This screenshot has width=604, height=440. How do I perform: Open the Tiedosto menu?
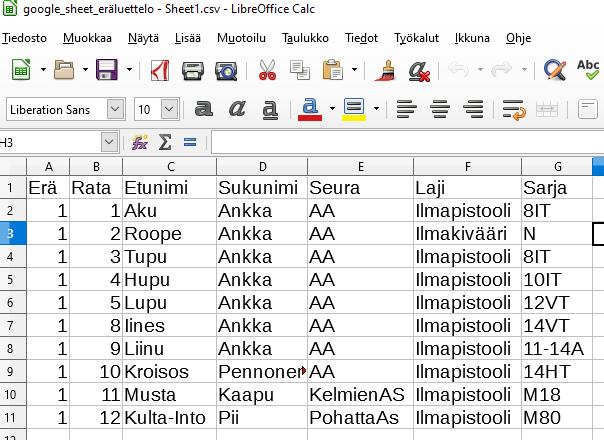[x=24, y=38]
